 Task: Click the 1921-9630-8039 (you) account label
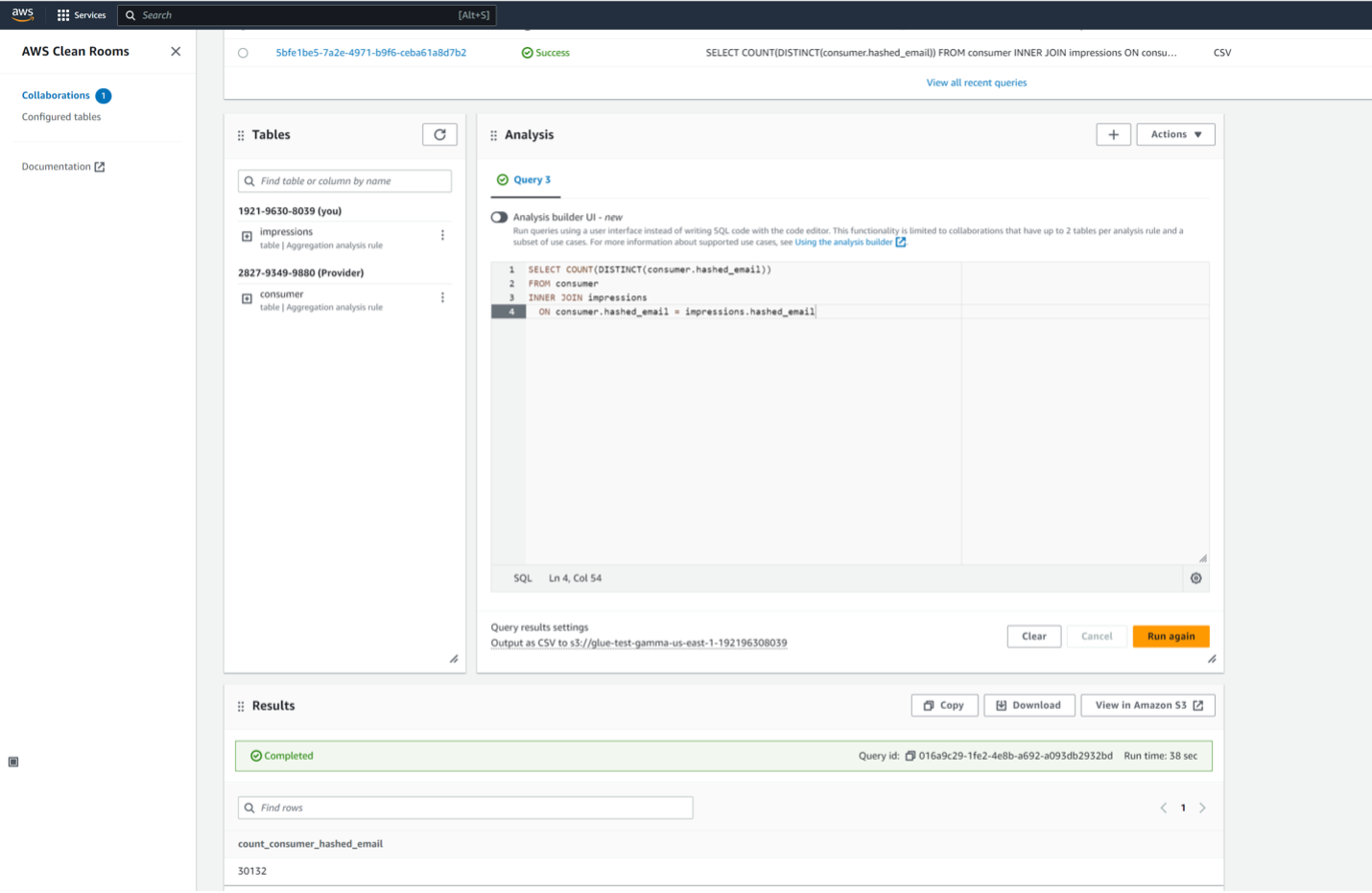(290, 211)
